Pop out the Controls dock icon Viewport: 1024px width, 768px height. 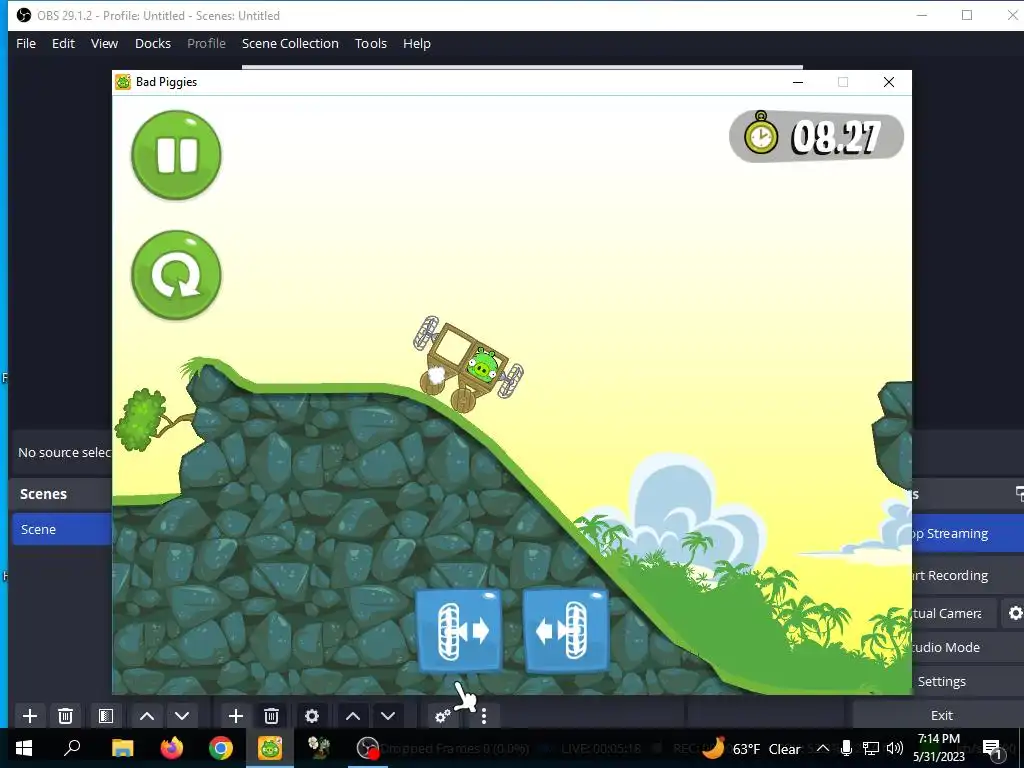1019,494
